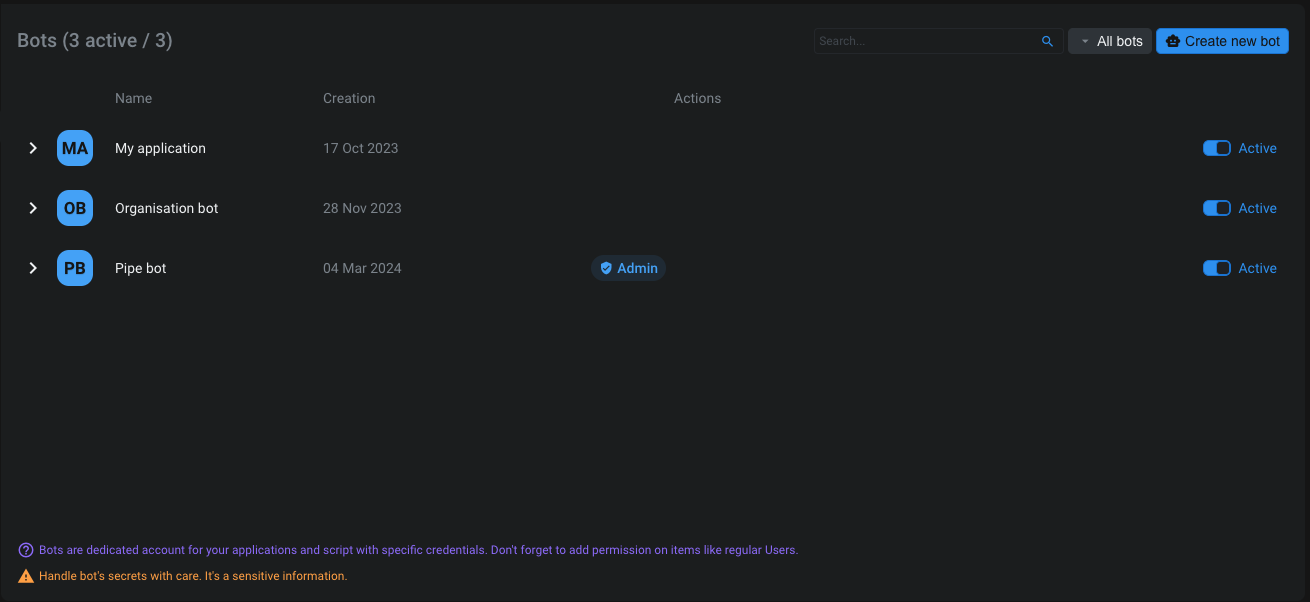Click the search magnifier icon
1310x602 pixels.
pos(1047,41)
